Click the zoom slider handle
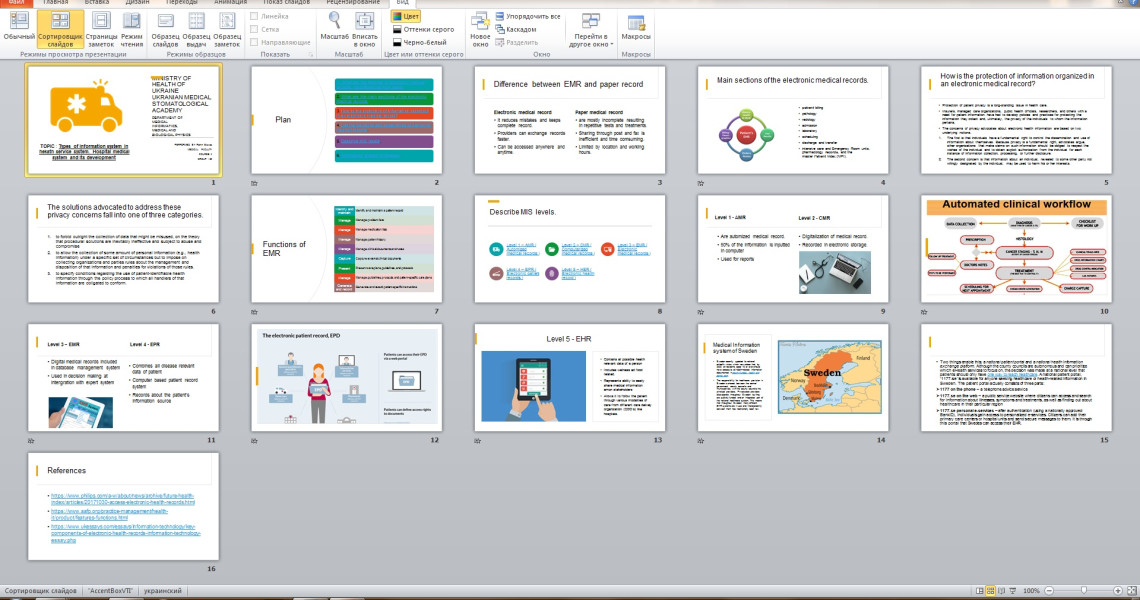Viewport: 1140px width, 600px height. click(1083, 591)
